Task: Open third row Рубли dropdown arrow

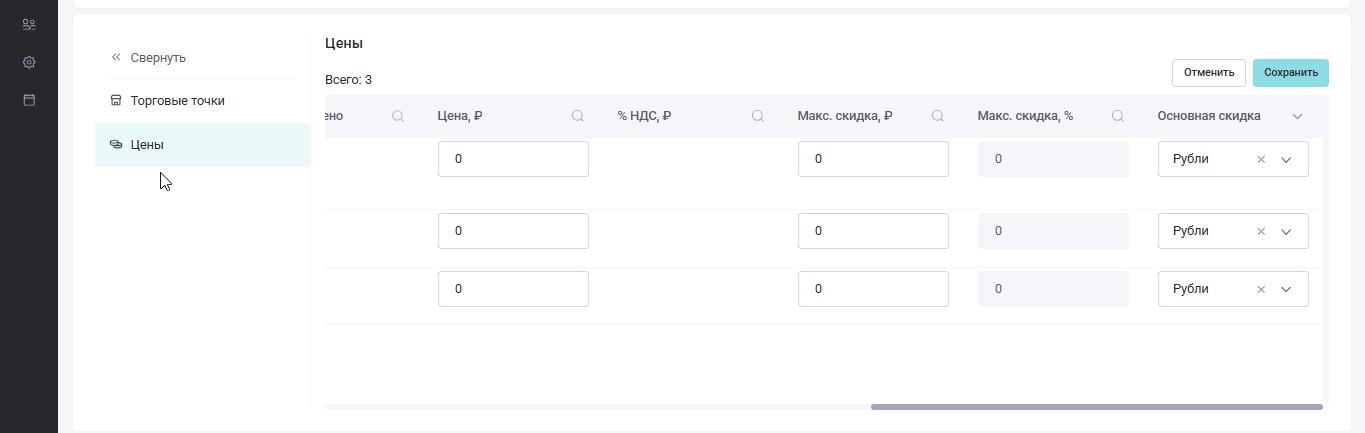Action: pos(1286,289)
